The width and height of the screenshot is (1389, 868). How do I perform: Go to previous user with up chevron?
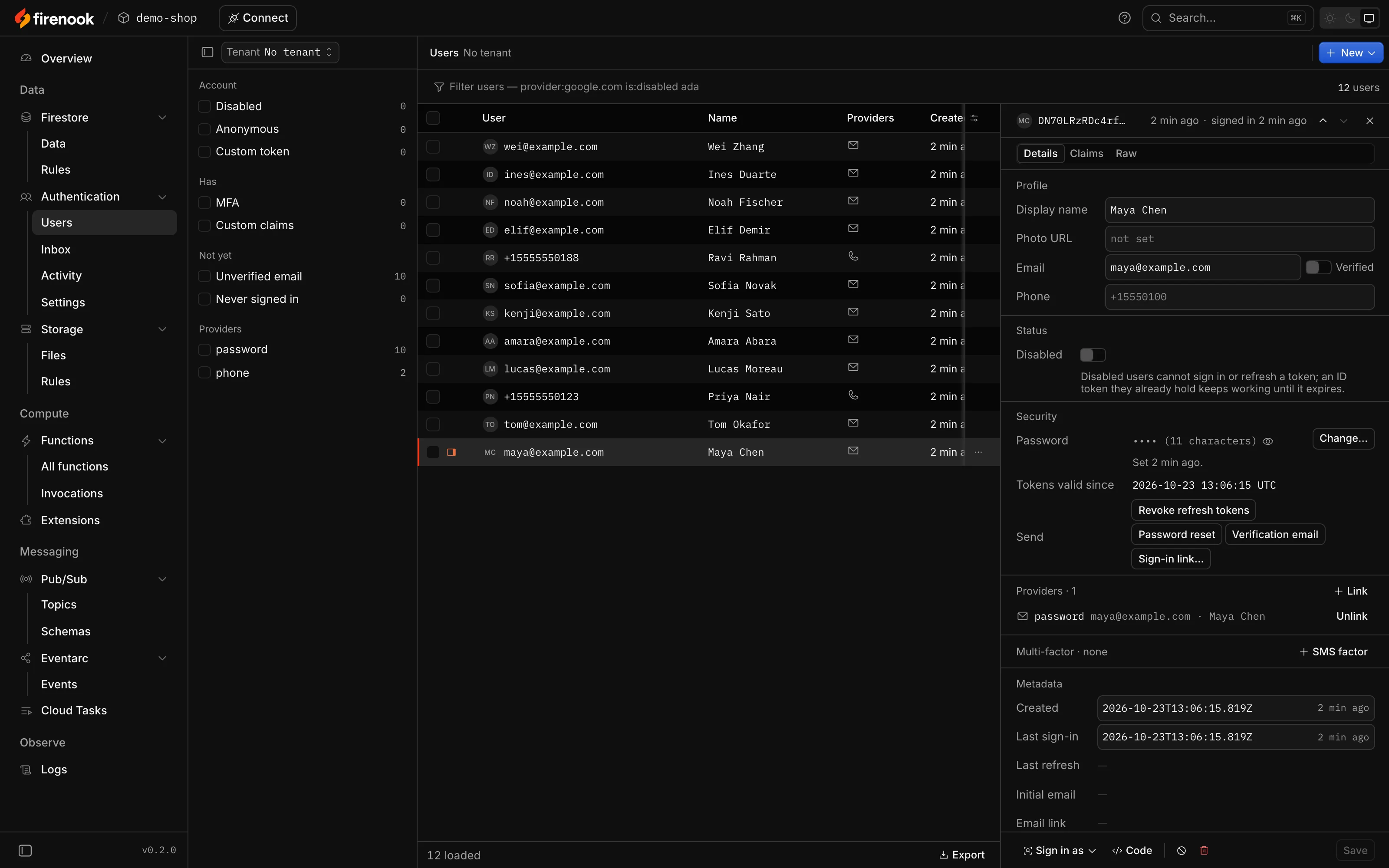point(1323,121)
